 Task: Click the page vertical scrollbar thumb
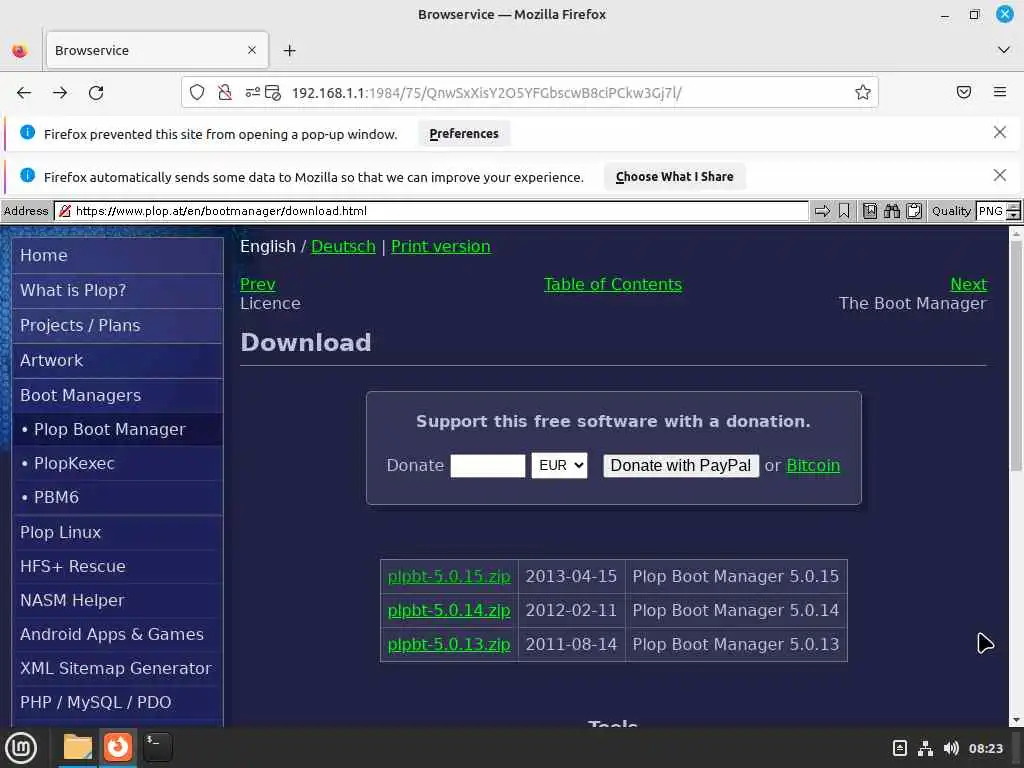1016,356
